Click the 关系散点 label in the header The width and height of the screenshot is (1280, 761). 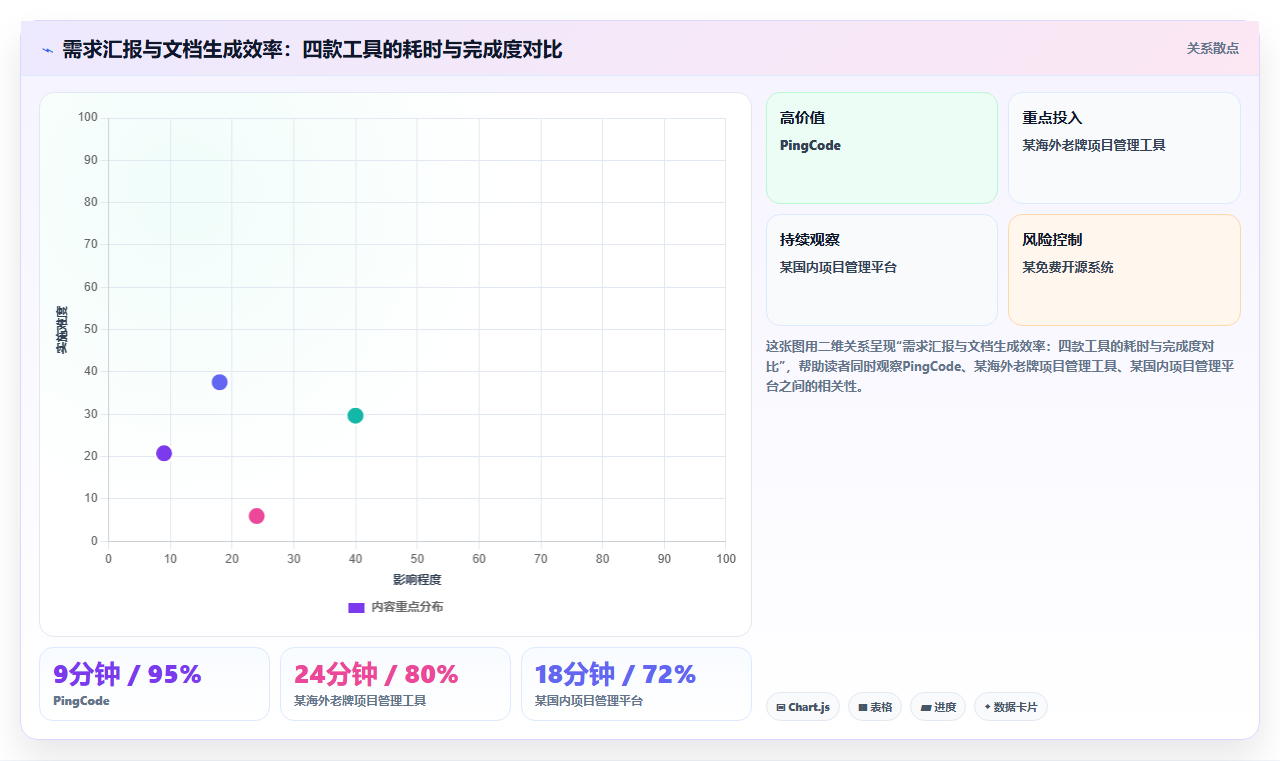tap(1213, 48)
